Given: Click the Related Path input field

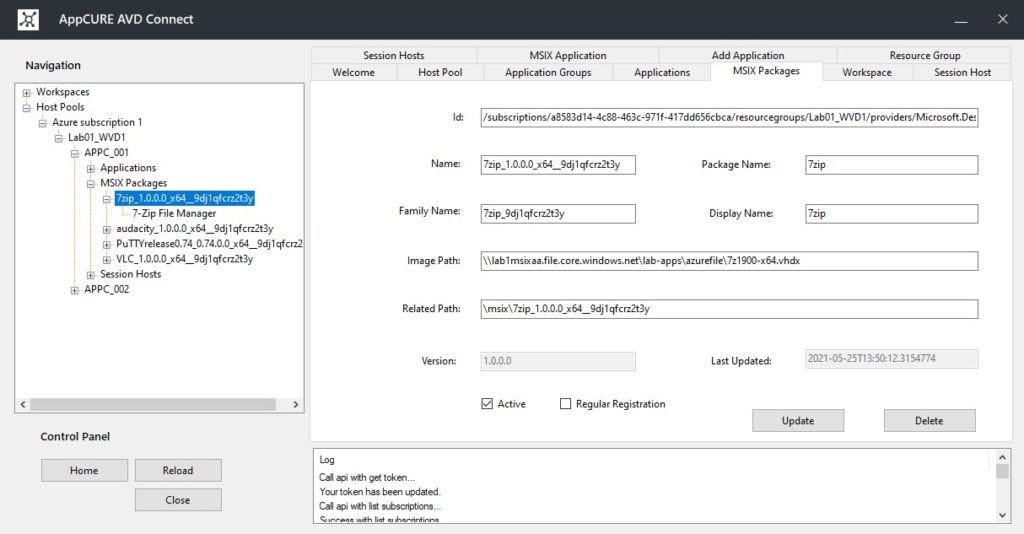Looking at the screenshot, I should (x=729, y=309).
